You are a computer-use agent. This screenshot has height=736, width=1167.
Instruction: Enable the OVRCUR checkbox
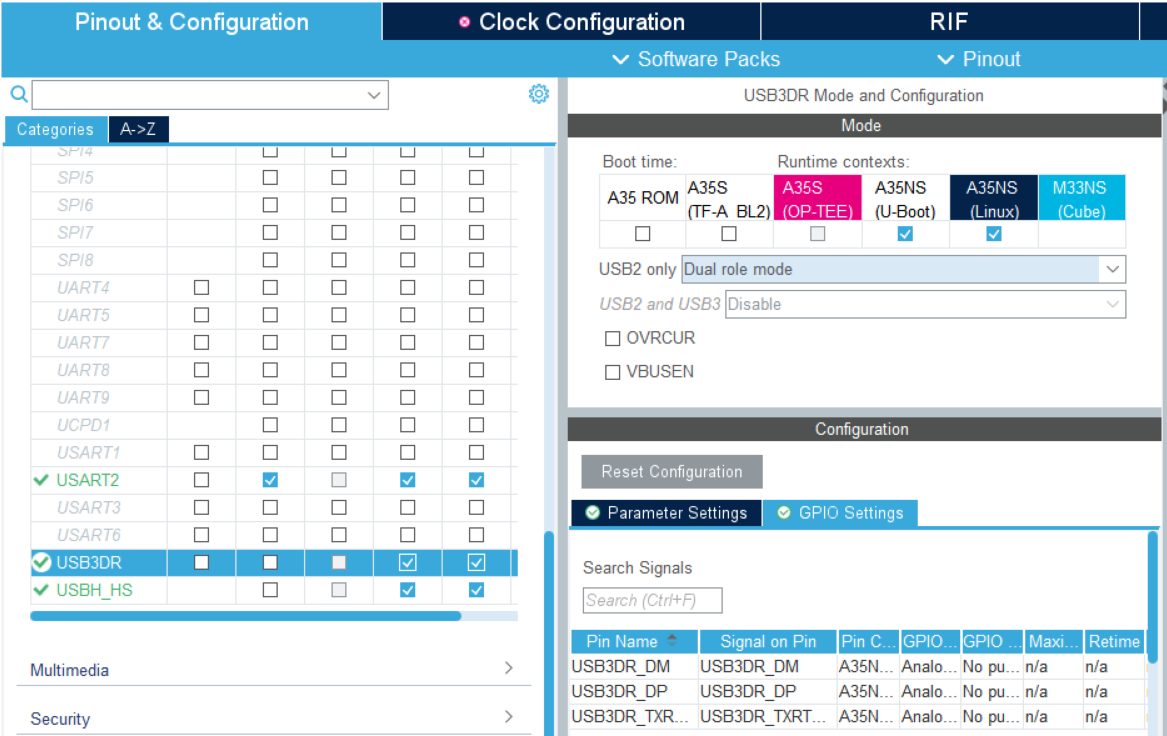613,338
